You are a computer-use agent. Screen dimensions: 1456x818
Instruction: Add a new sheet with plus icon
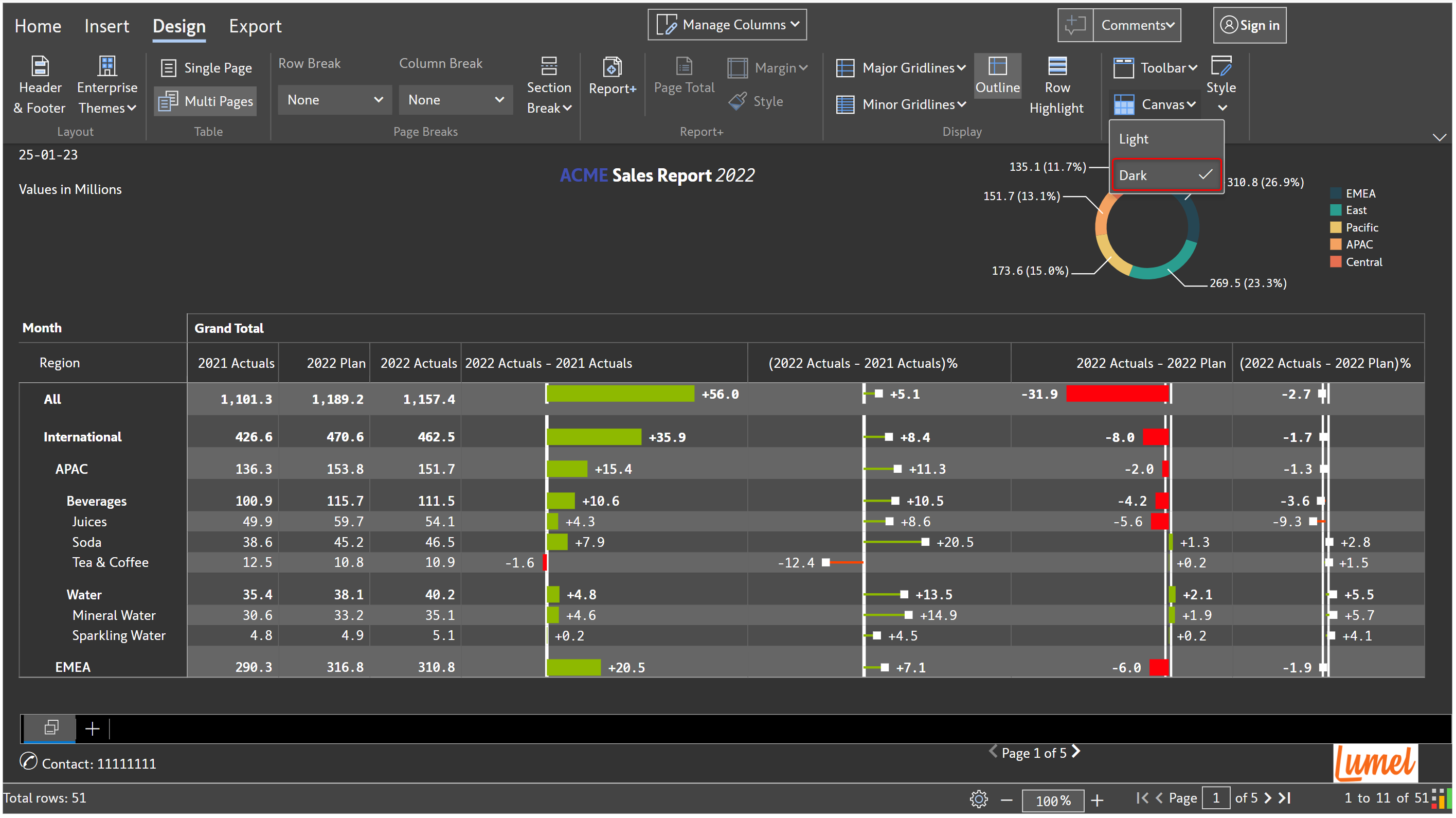(x=92, y=728)
